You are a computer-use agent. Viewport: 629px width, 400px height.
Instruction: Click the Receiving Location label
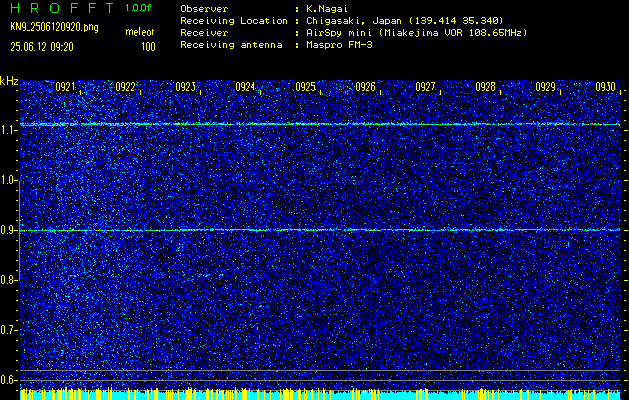coord(234,21)
